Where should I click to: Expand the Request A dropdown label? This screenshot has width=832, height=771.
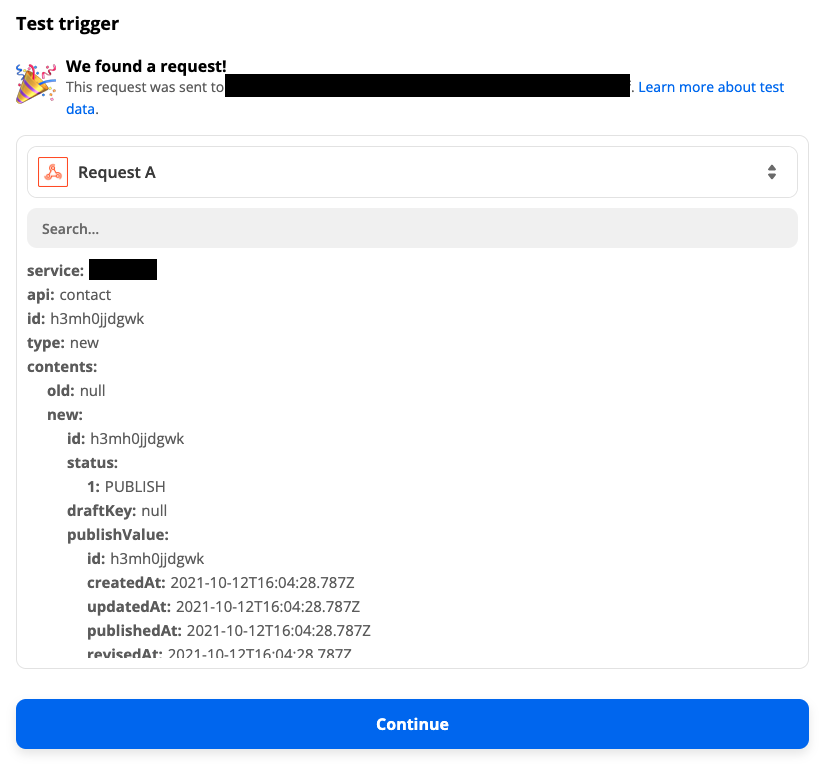117,172
